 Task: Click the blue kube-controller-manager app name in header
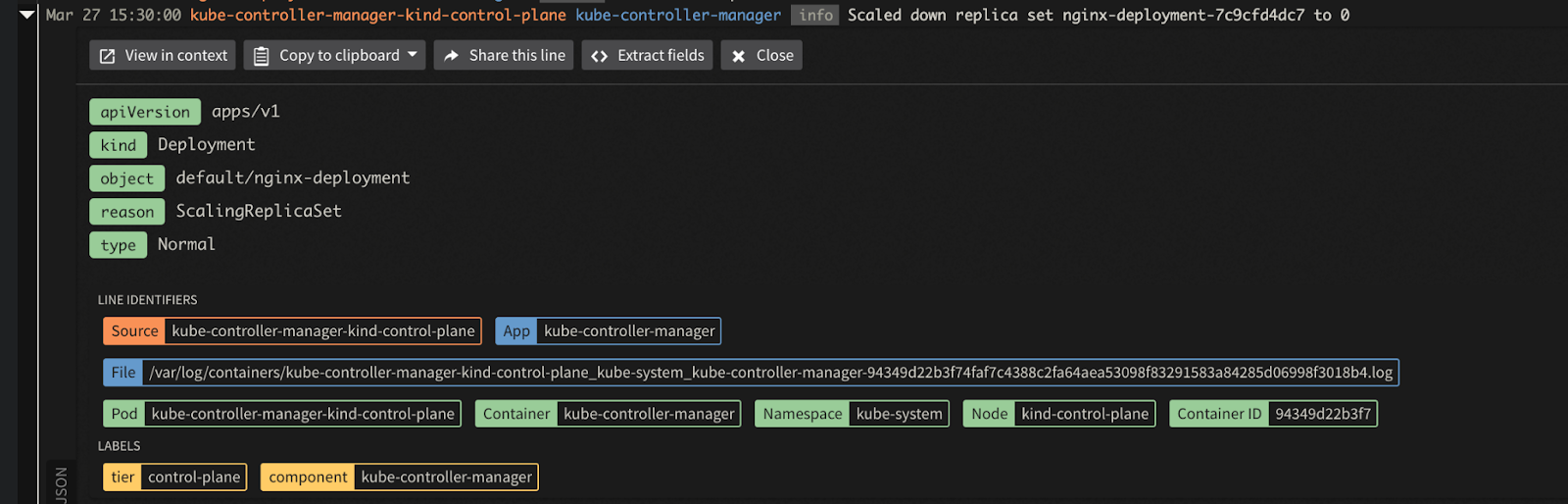[x=678, y=15]
